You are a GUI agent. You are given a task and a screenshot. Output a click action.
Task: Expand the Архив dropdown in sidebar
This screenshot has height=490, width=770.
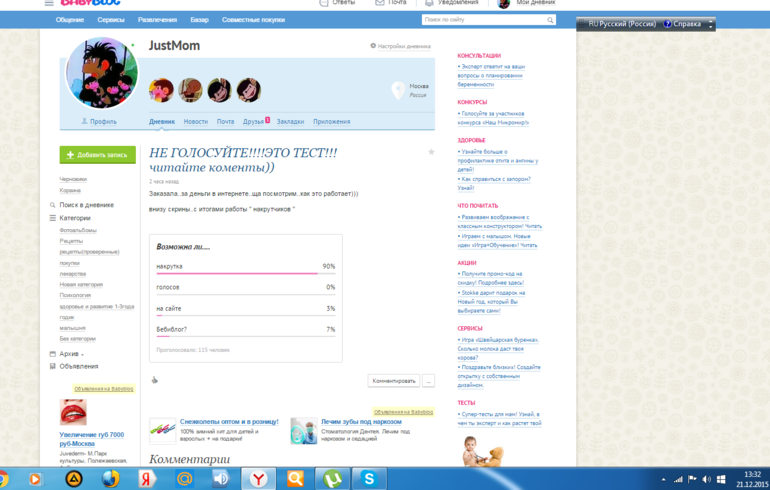[x=71, y=354]
